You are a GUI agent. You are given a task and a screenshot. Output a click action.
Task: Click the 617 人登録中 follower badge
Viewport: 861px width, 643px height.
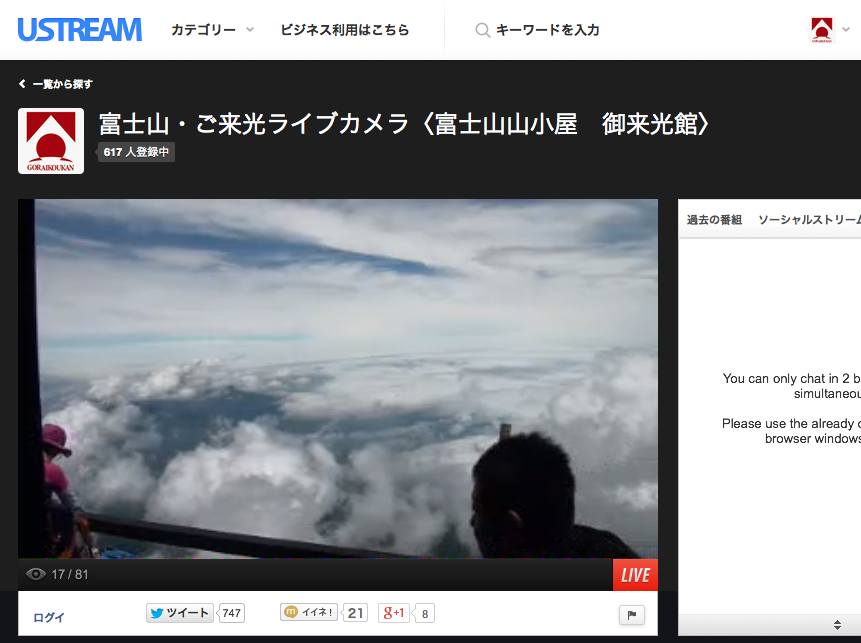pyautogui.click(x=136, y=152)
